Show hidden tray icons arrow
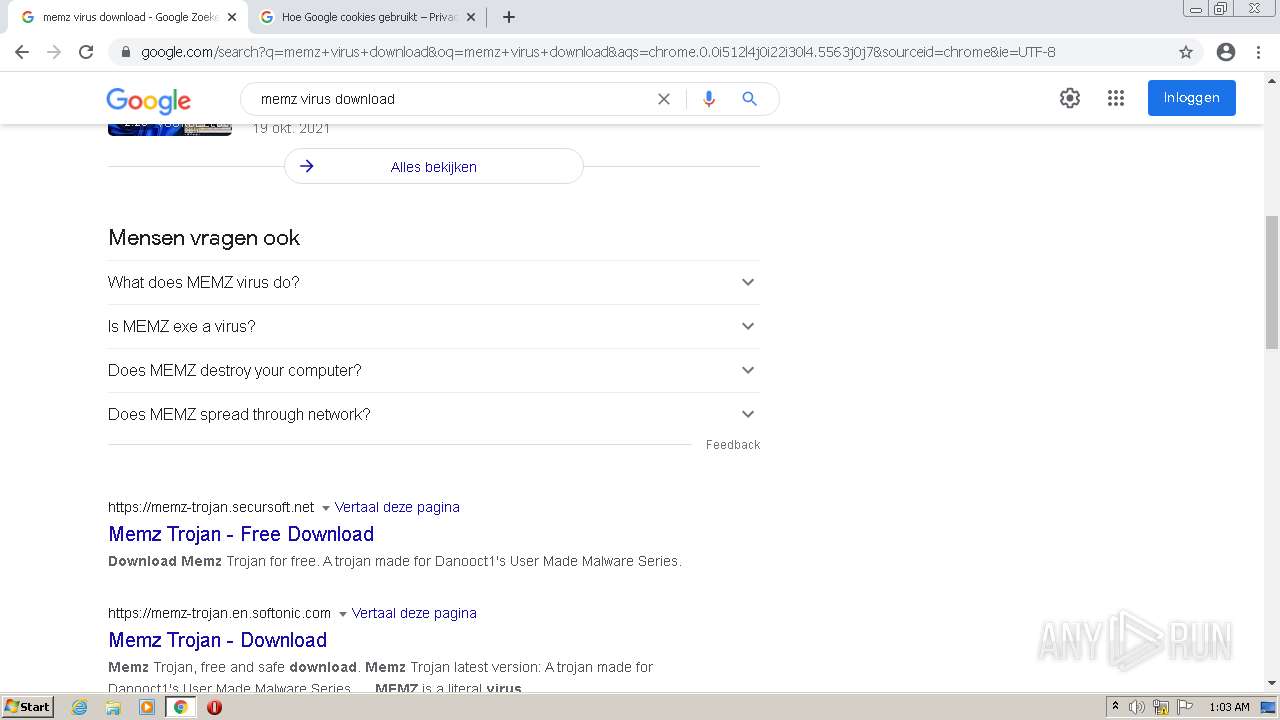 (x=1116, y=707)
